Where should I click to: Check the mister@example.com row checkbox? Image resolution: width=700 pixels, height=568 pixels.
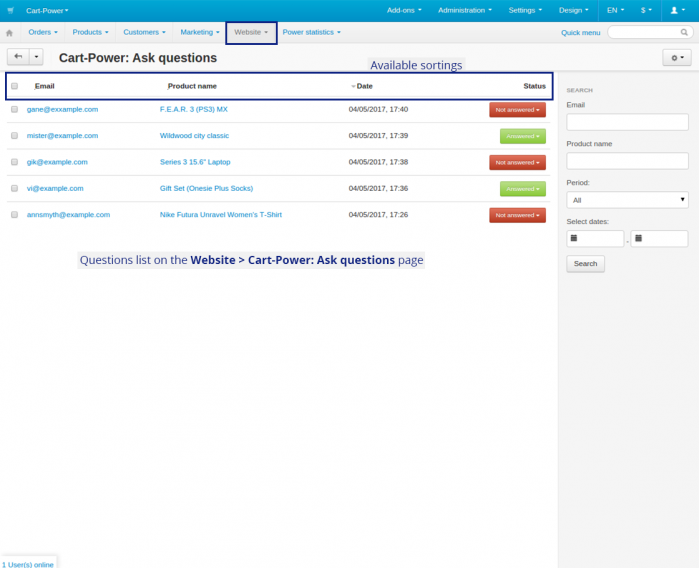(x=15, y=136)
